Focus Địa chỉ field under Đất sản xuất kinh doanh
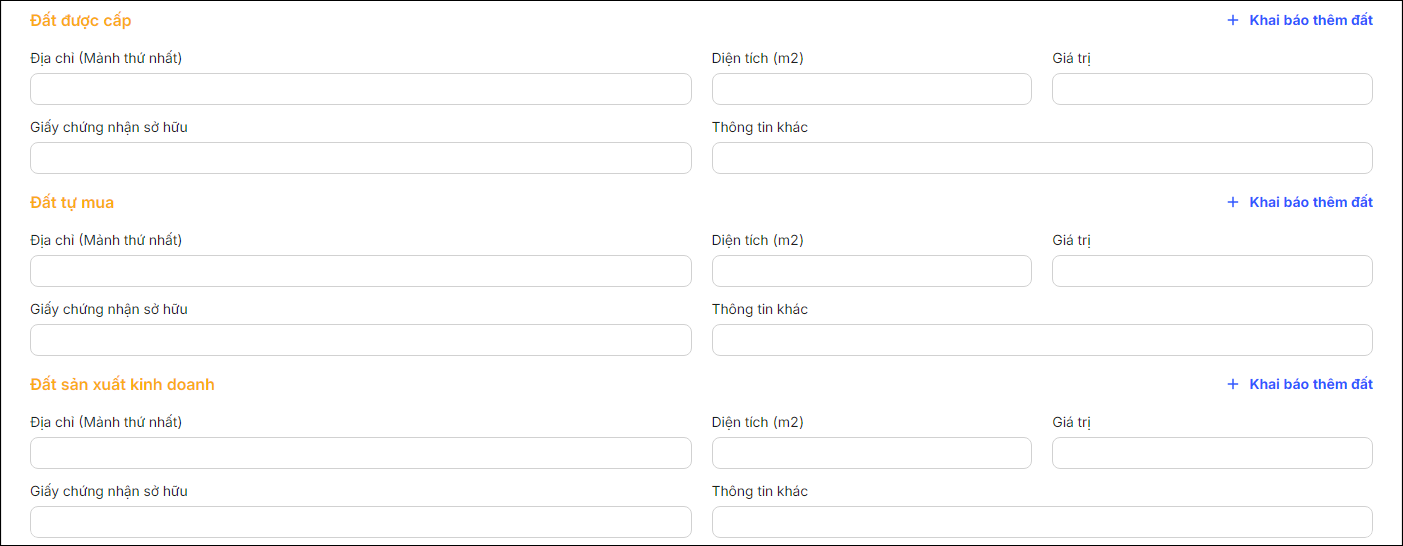The width and height of the screenshot is (1403, 546). [x=360, y=453]
